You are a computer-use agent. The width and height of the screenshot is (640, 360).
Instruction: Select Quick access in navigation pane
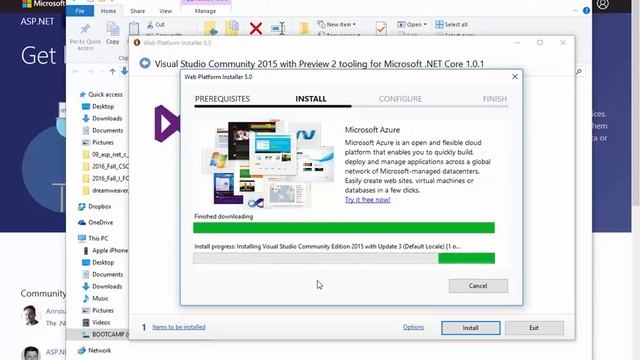click(101, 94)
